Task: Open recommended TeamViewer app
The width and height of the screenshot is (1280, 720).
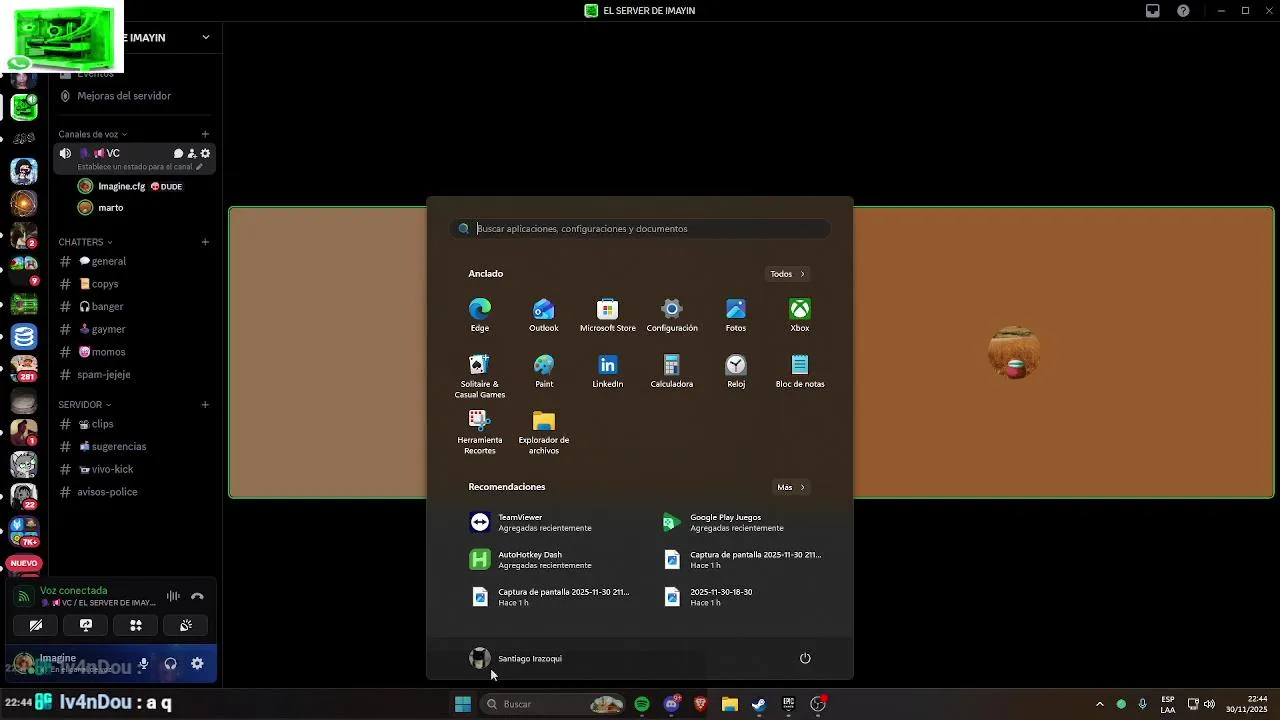Action: (x=546, y=522)
